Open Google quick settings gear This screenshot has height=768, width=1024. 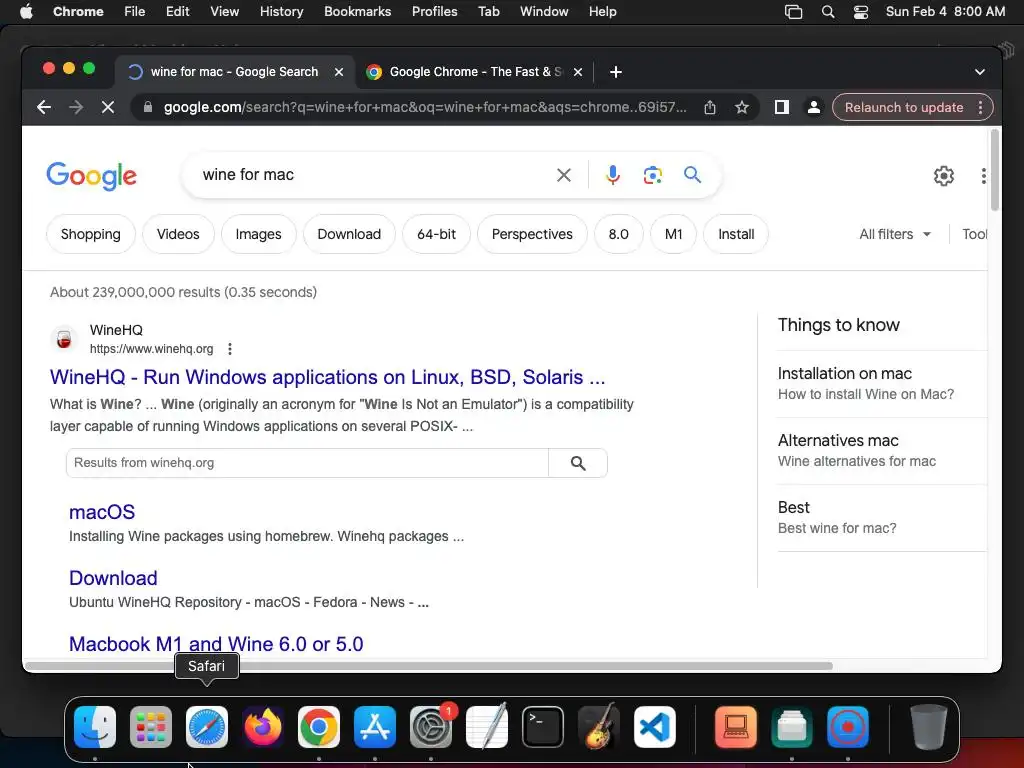(x=944, y=176)
